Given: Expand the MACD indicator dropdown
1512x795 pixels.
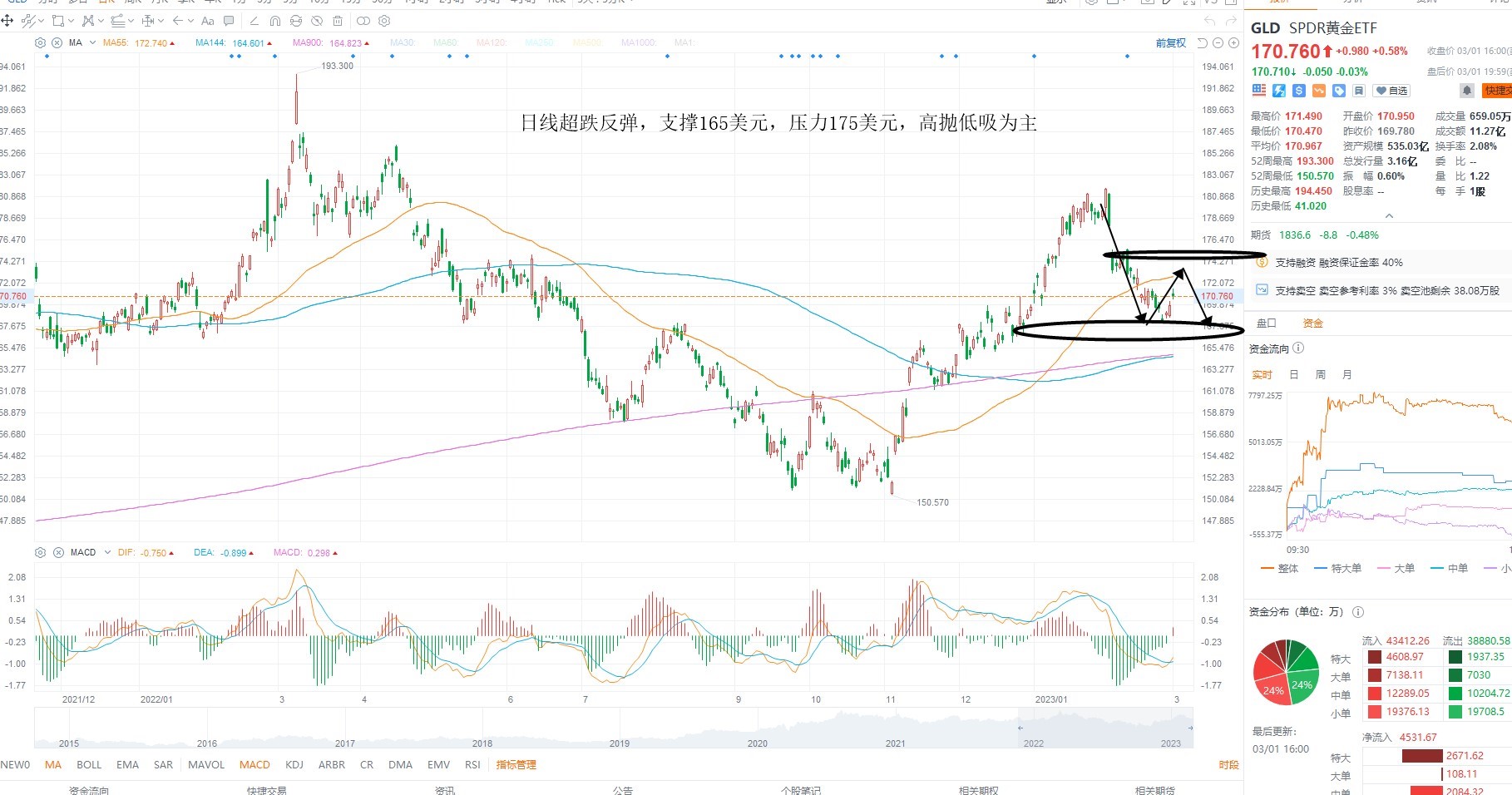Looking at the screenshot, I should 107,552.
